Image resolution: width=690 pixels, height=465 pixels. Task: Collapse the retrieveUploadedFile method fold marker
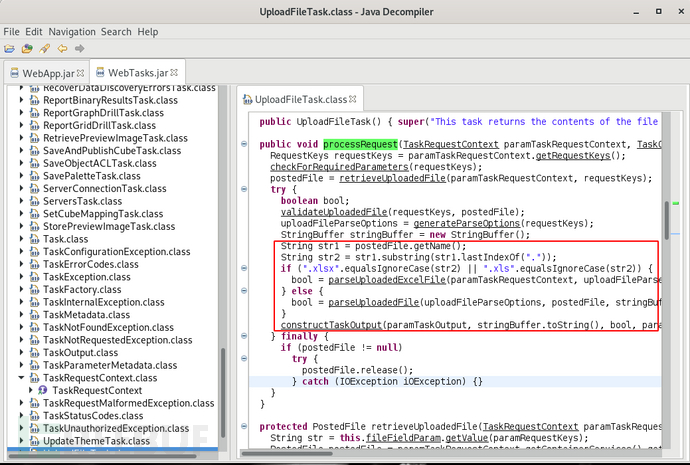point(244,426)
